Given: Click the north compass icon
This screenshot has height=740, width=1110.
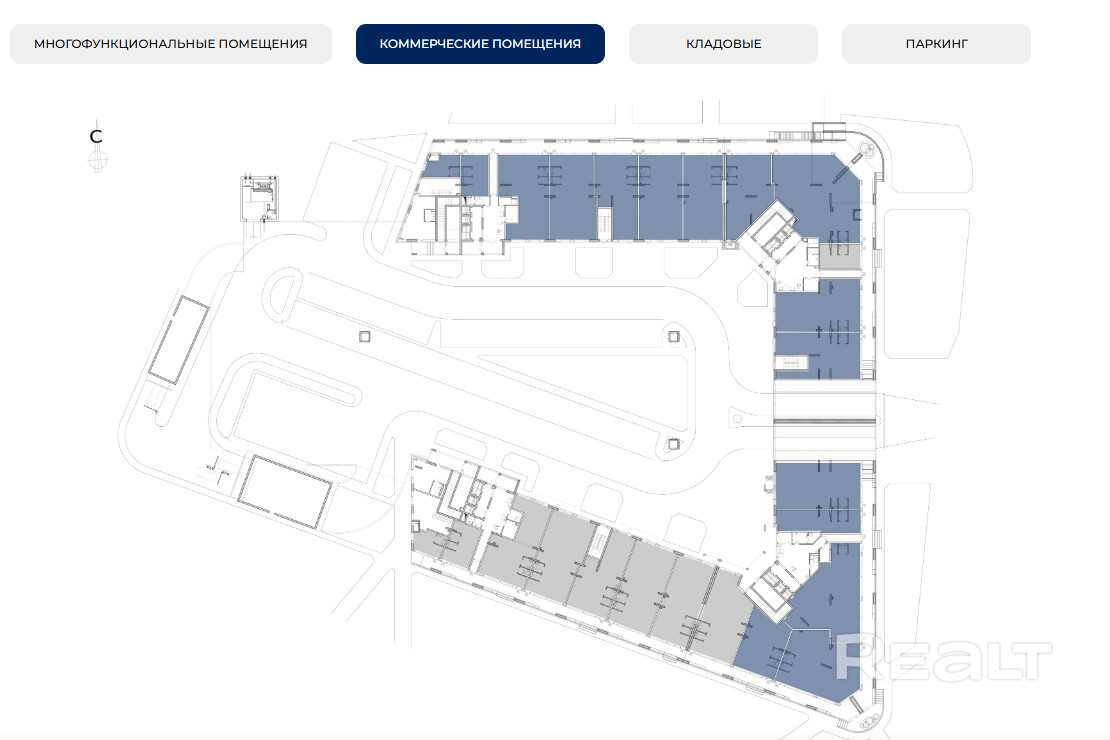Looking at the screenshot, I should point(97,158).
